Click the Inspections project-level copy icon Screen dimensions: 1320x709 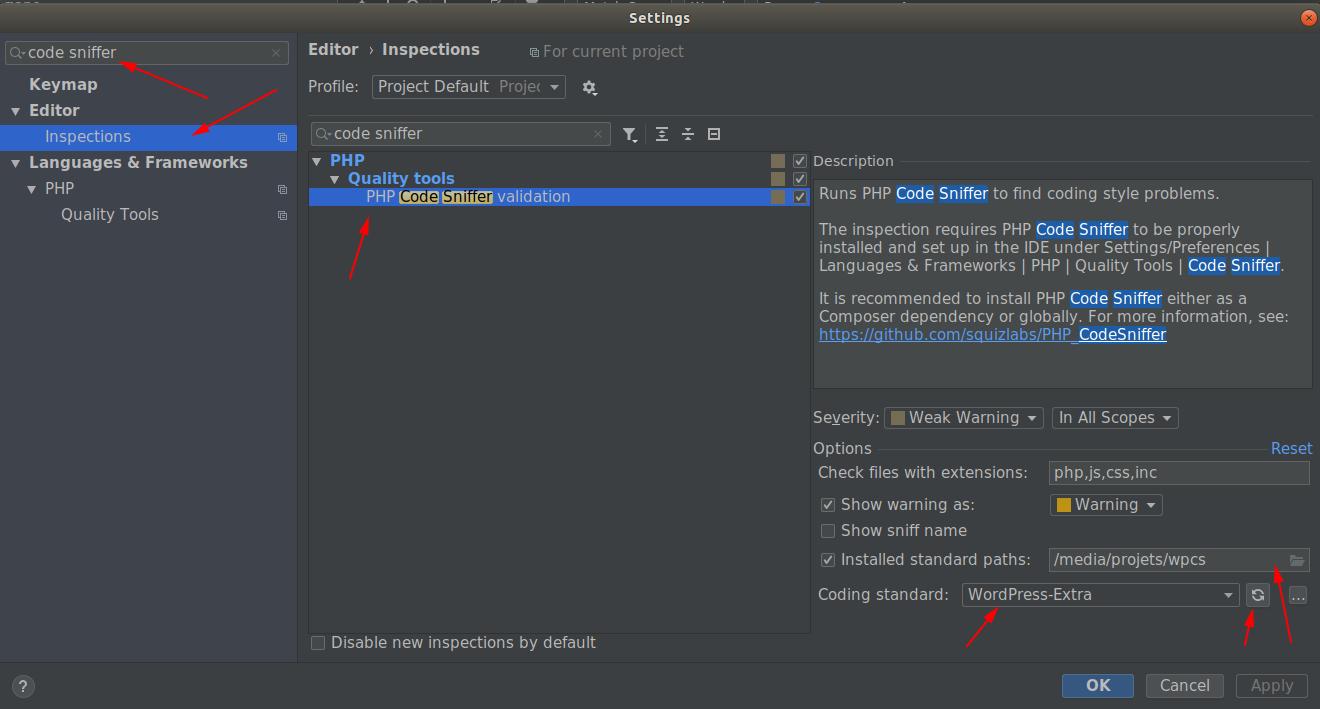[282, 137]
